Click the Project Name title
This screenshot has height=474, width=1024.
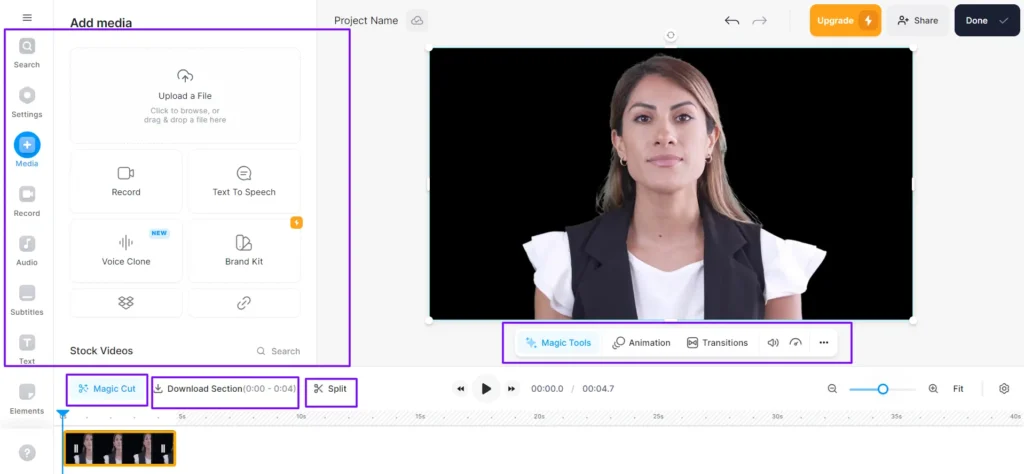[x=366, y=20]
